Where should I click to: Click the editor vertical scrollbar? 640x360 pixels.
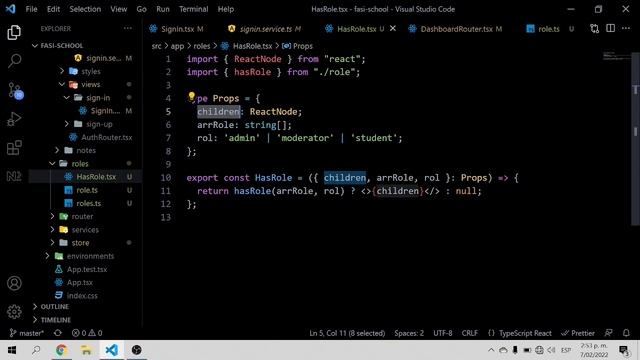point(636,139)
